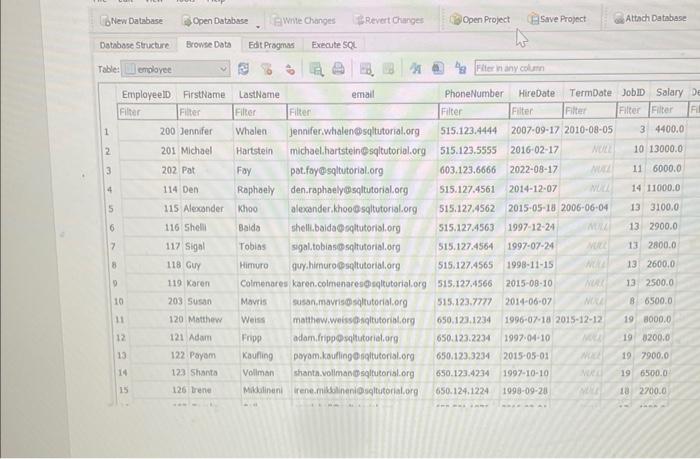
Task: Select row number 1 header
Action: [x=107, y=132]
